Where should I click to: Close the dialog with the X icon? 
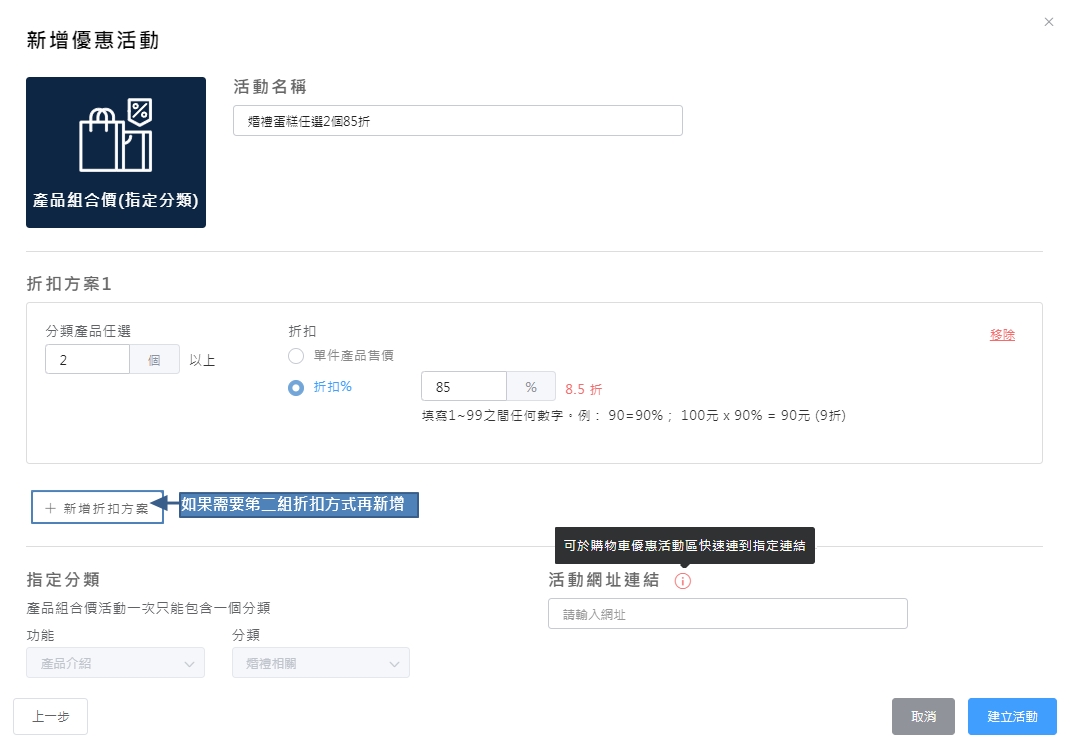click(x=1048, y=22)
